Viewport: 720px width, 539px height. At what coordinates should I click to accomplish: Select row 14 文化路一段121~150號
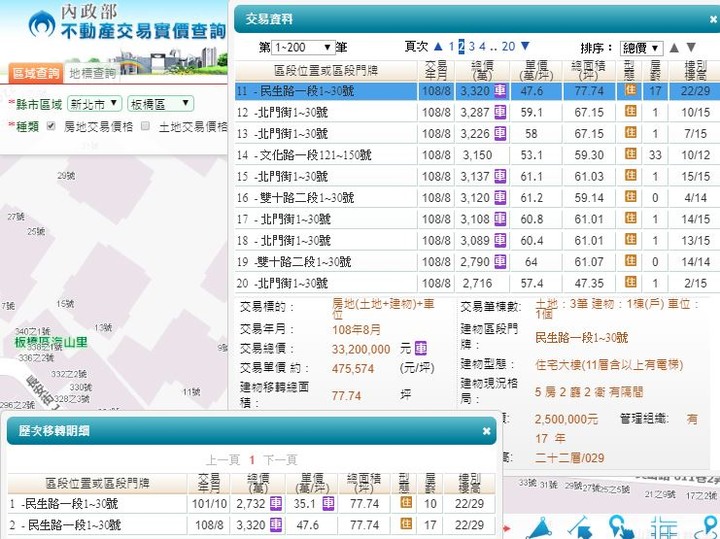[477, 155]
